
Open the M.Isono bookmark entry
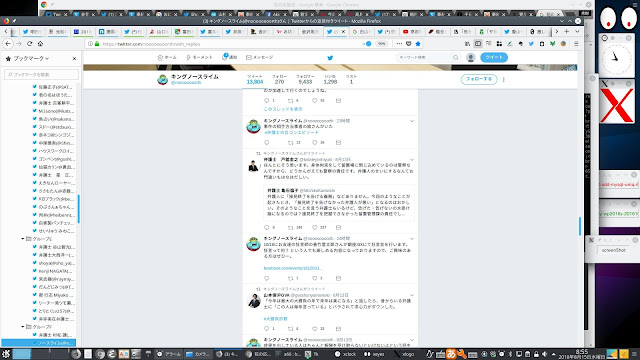tap(53, 111)
